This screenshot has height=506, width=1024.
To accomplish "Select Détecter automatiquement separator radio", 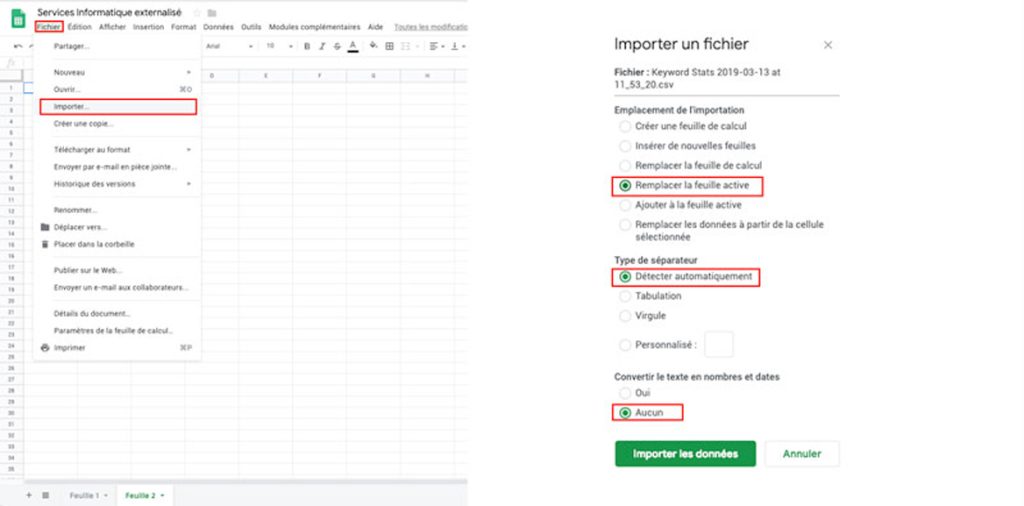I will (625, 277).
